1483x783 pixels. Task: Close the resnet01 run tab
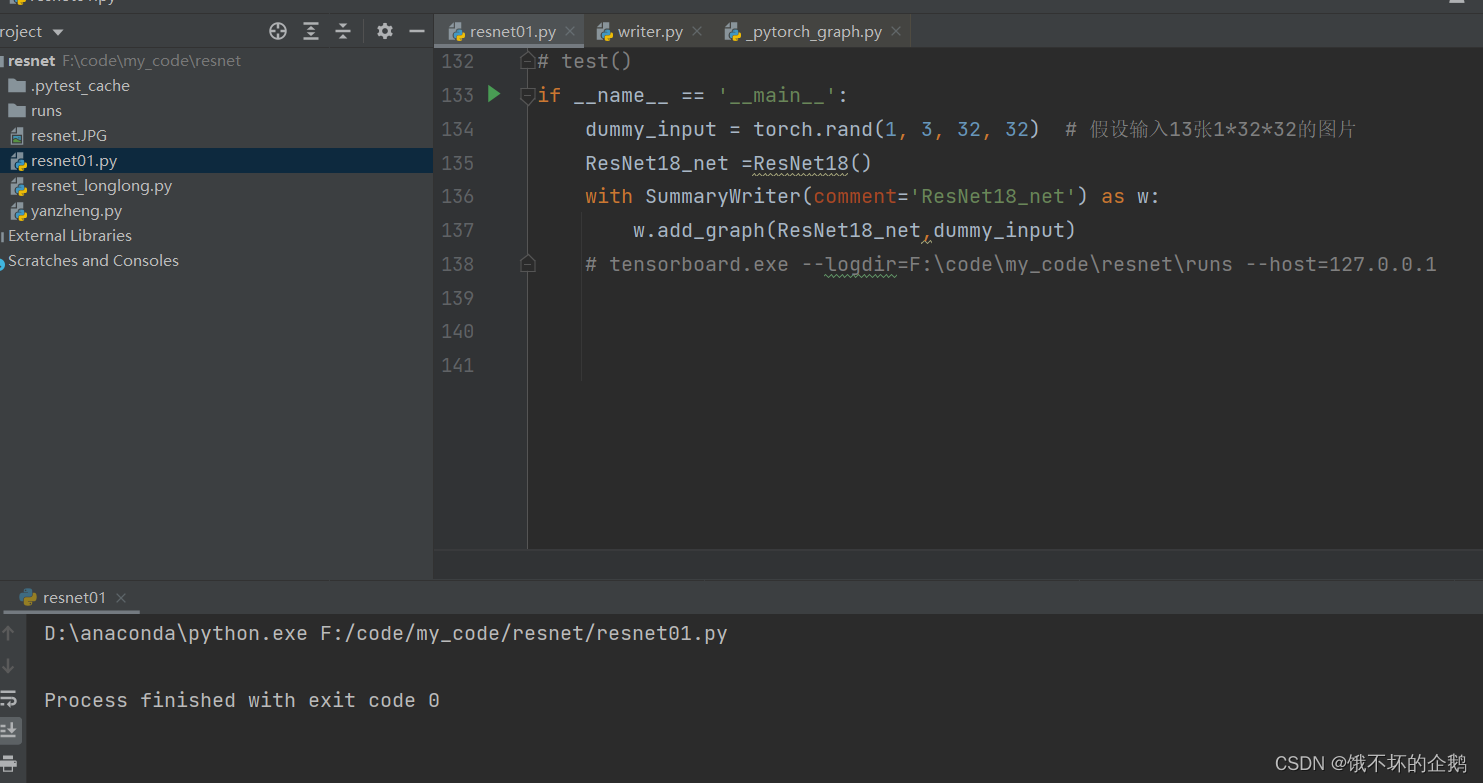[121, 598]
